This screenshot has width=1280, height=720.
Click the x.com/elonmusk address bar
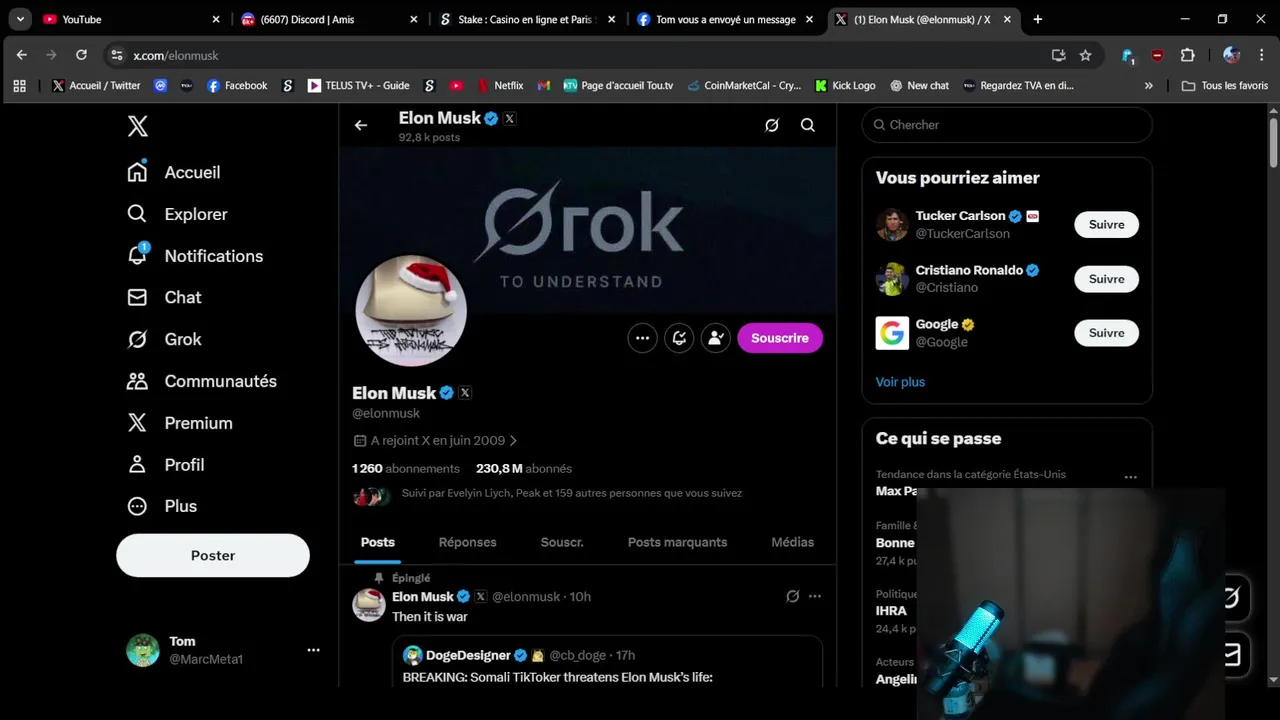(x=580, y=55)
